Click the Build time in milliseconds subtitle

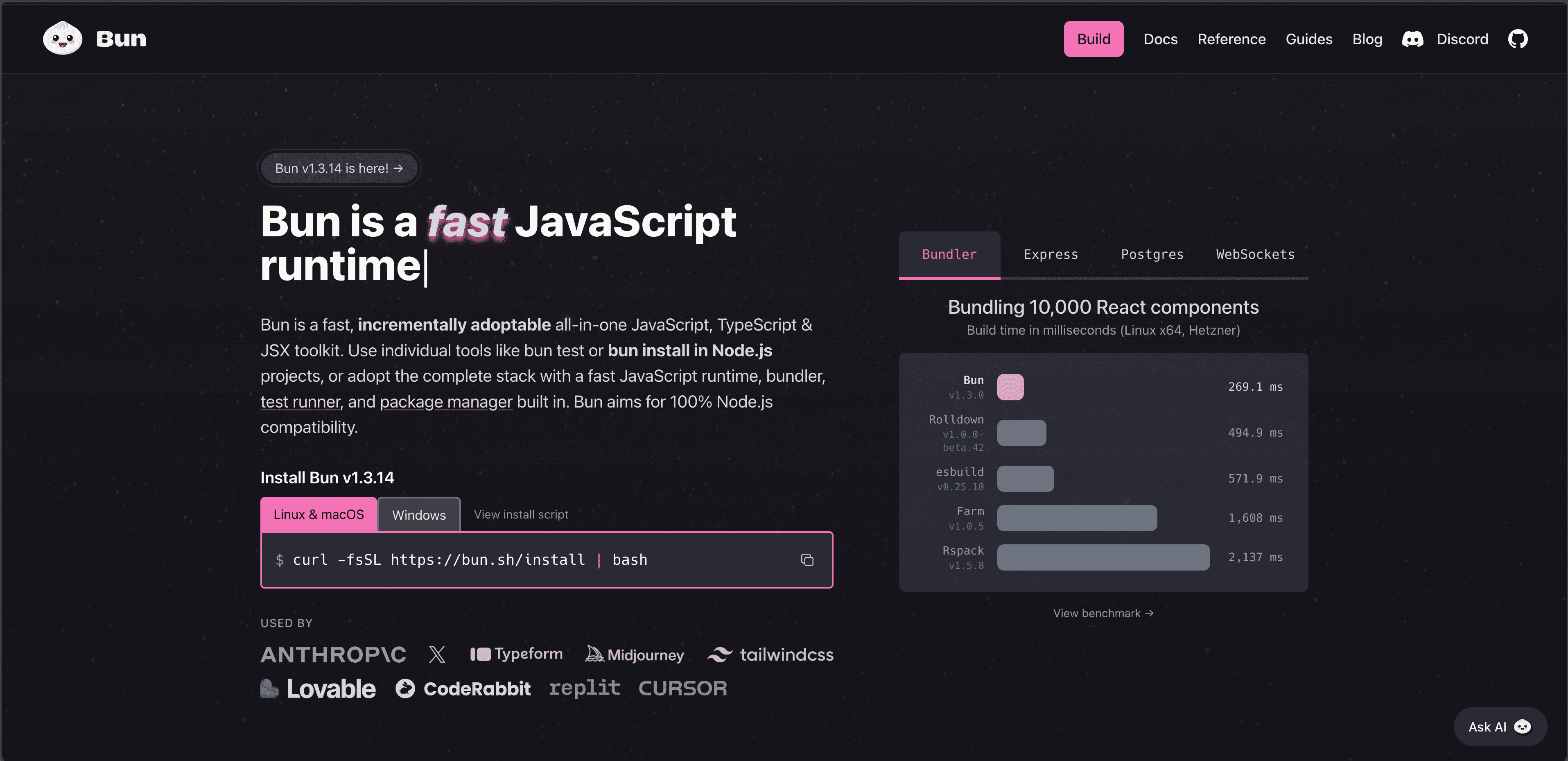click(x=1103, y=330)
